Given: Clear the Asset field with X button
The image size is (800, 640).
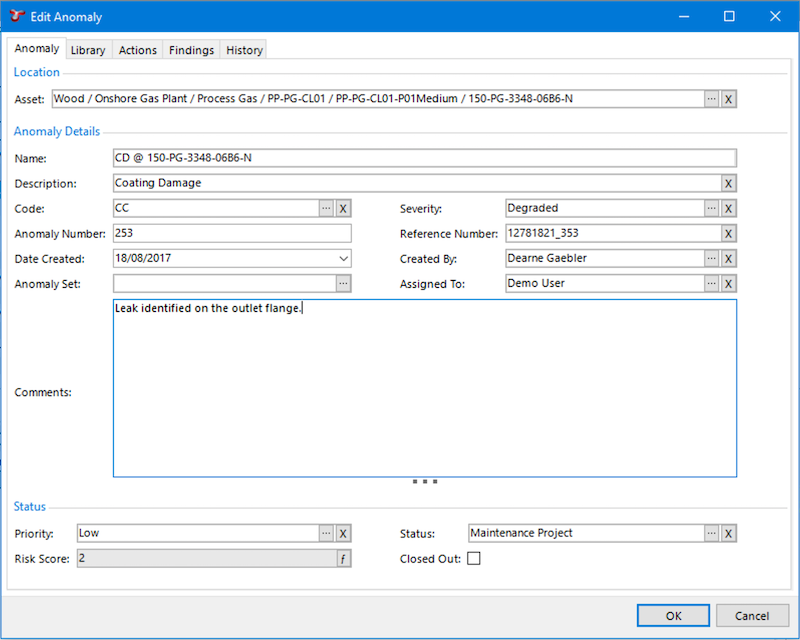Looking at the screenshot, I should [x=729, y=99].
